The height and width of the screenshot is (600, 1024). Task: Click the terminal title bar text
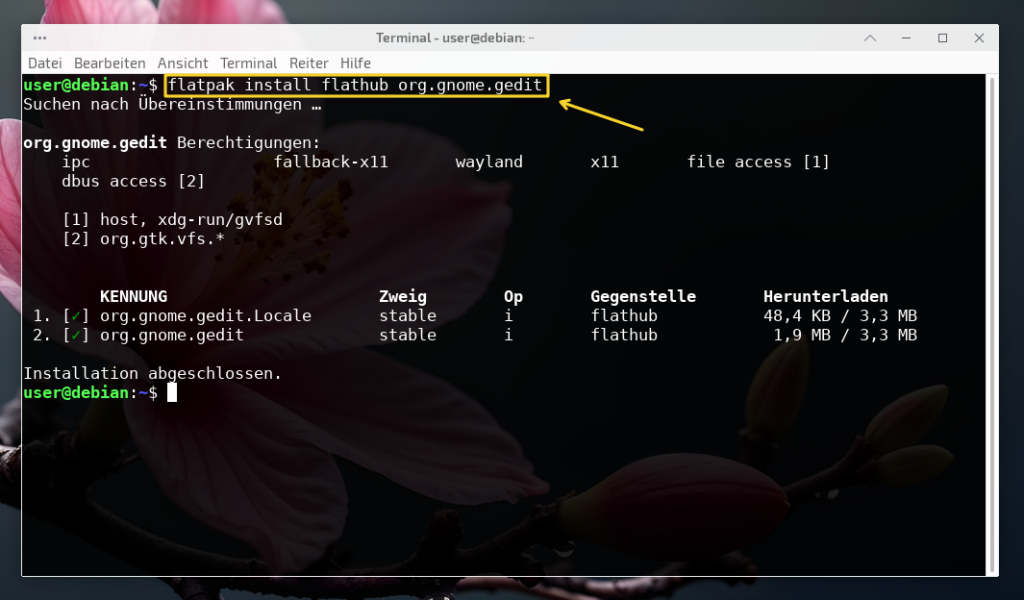(x=455, y=38)
